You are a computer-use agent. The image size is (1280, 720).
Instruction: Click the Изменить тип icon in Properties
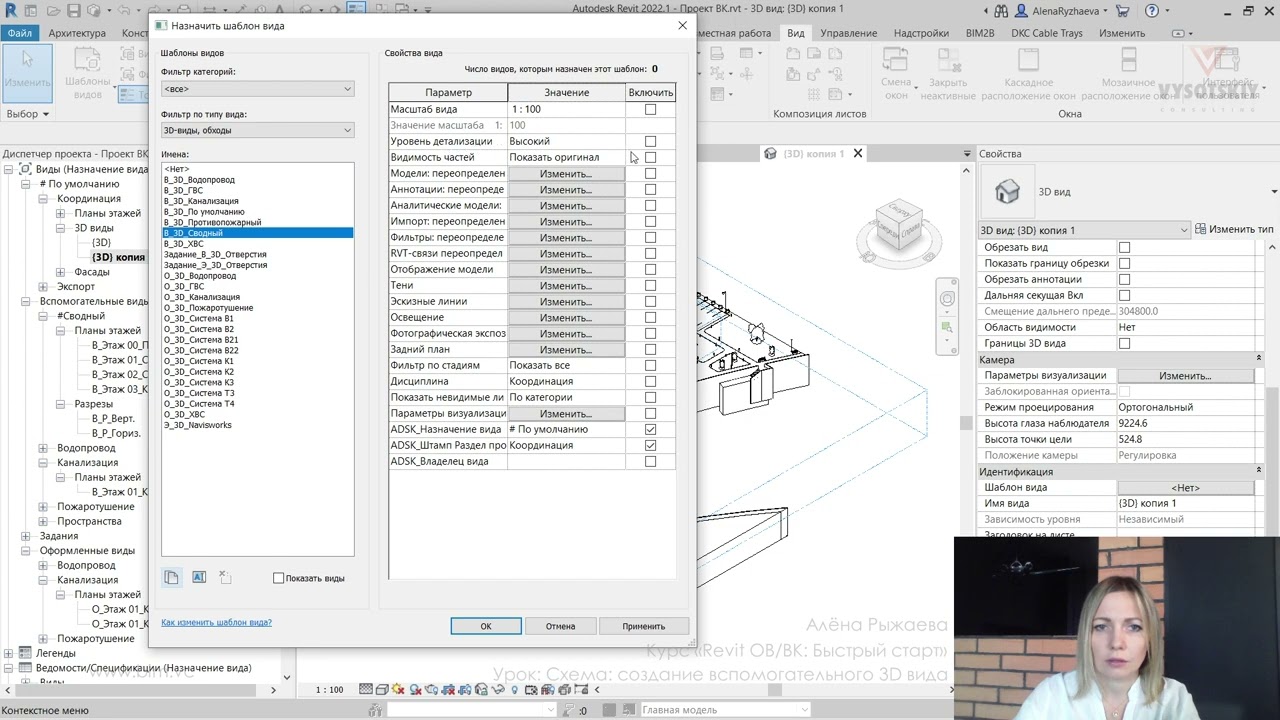coord(1201,229)
